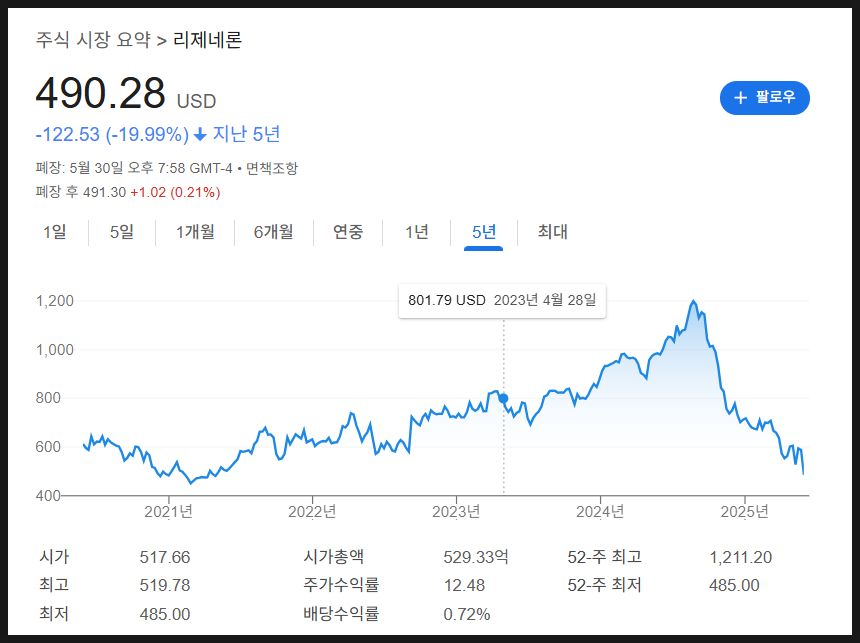Click the 주가수익률 label
This screenshot has width=860, height=643.
(x=341, y=585)
